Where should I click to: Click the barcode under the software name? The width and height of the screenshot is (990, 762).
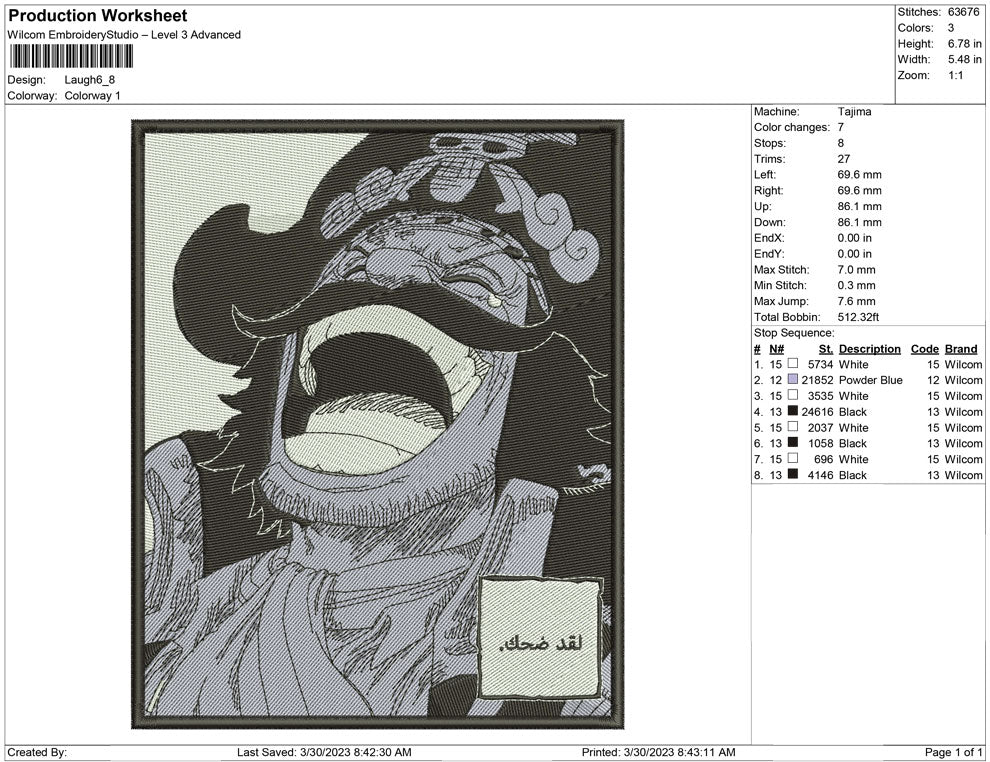(x=71, y=56)
